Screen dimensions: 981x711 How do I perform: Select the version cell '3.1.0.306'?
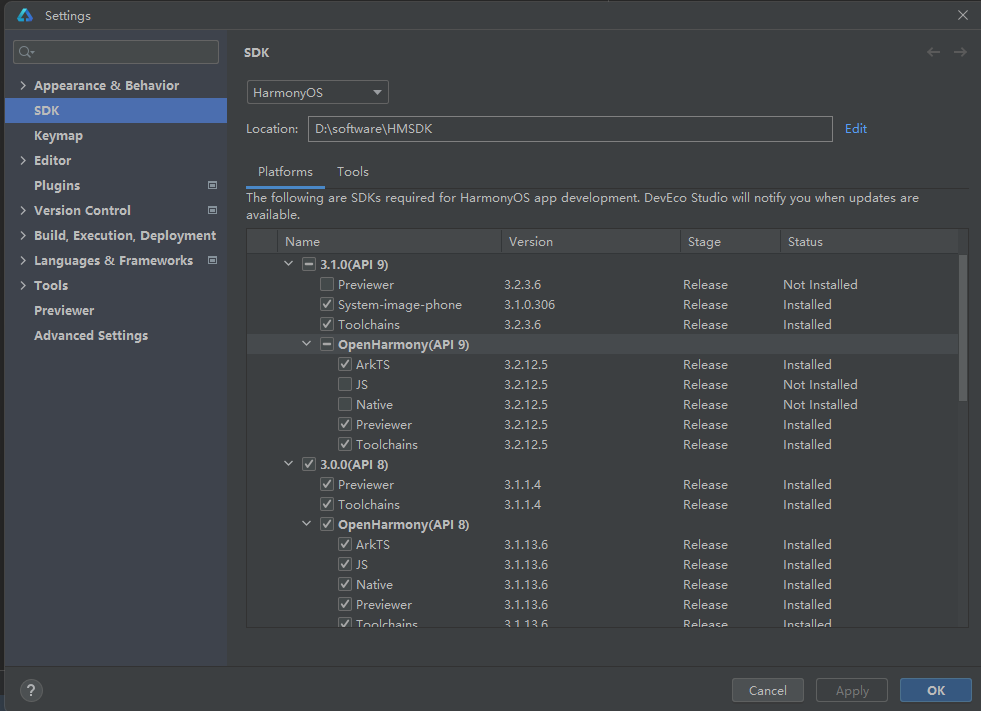click(529, 305)
